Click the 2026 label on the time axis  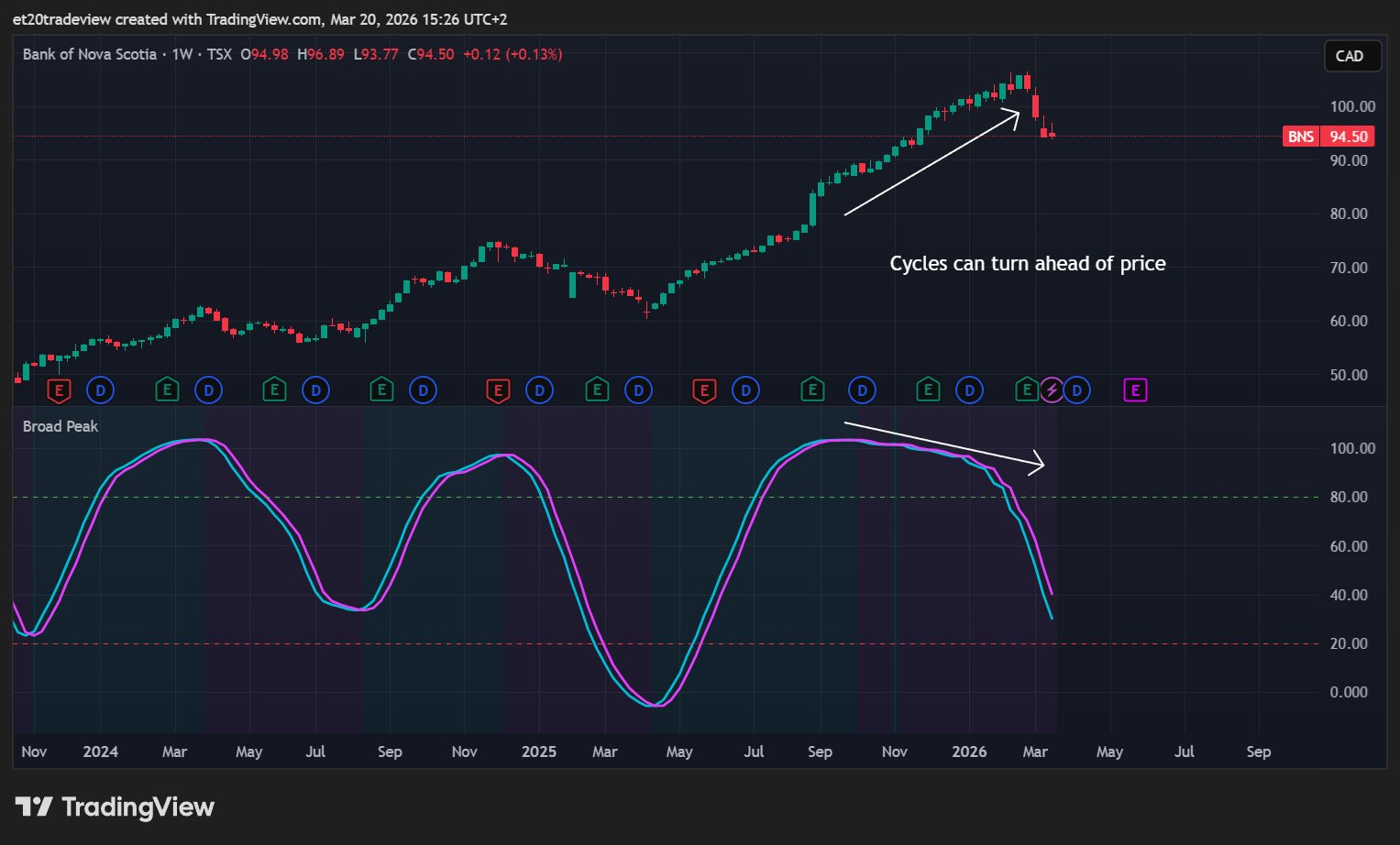tap(969, 752)
